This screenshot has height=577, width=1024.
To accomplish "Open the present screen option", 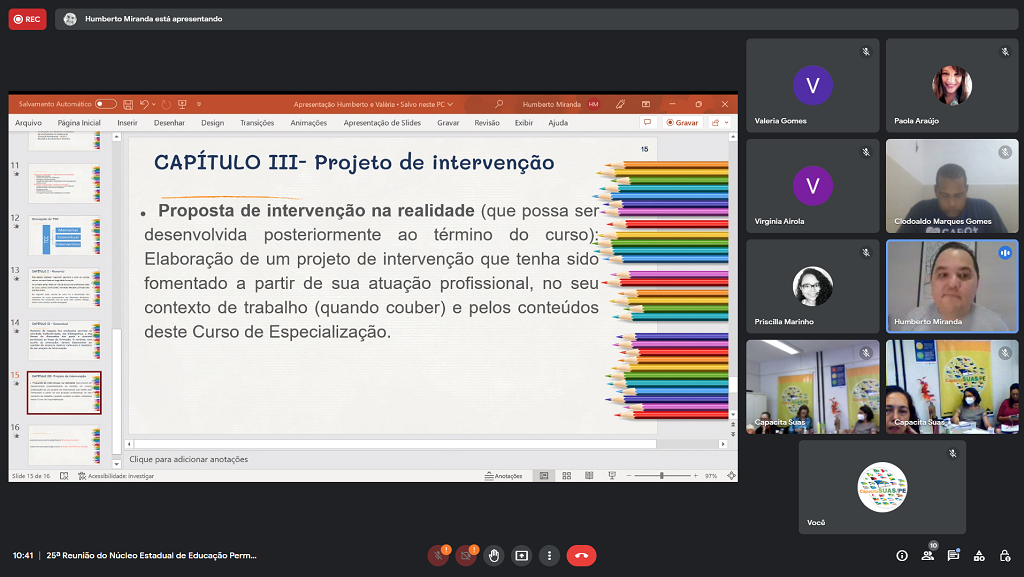I will 521,555.
